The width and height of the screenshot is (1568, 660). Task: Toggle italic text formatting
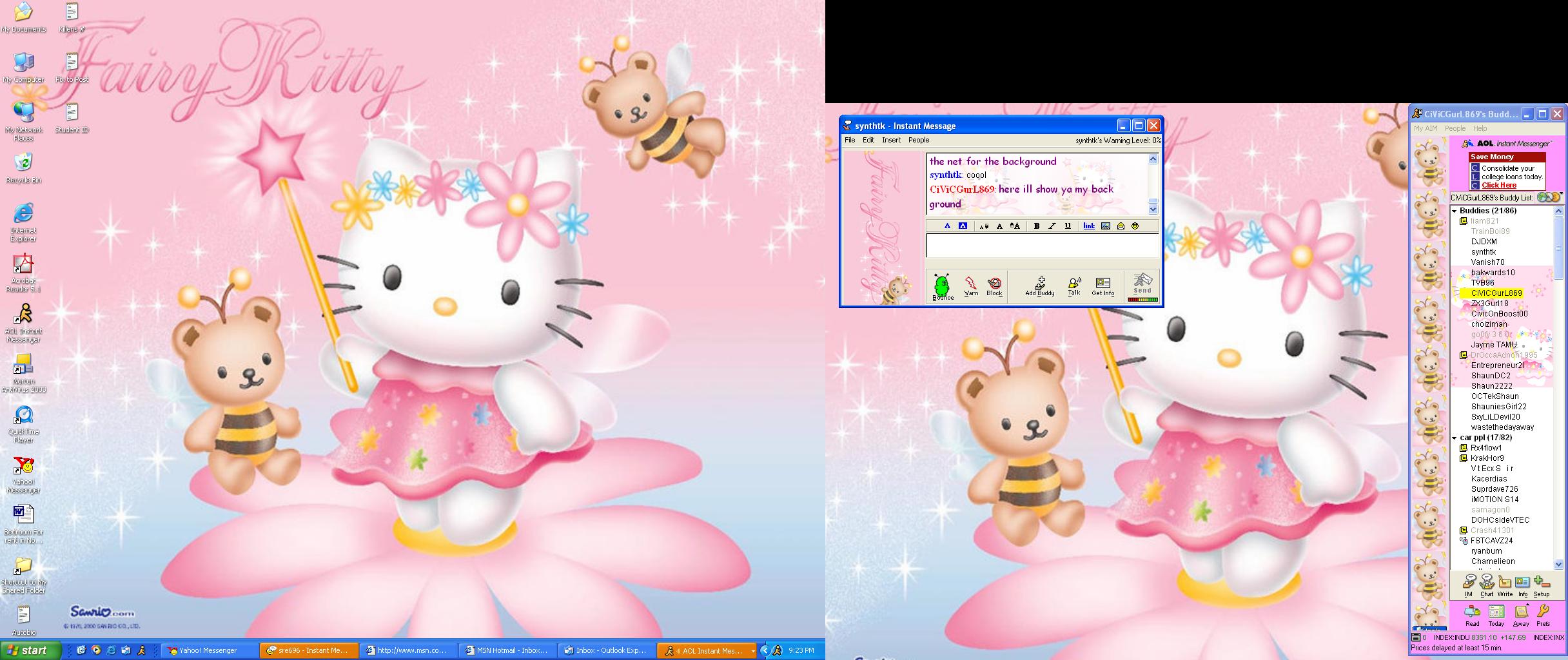(x=1052, y=226)
